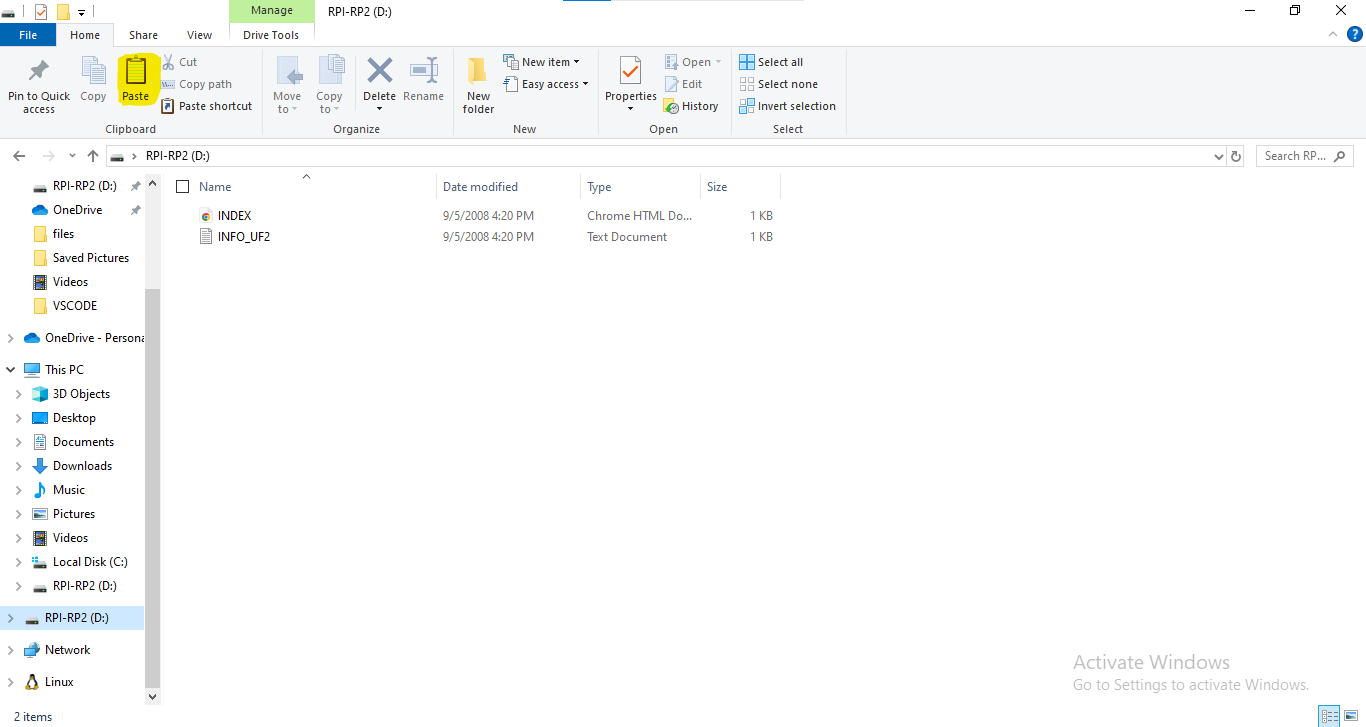The image size is (1366, 727).
Task: Click the Delete X icon
Action: pyautogui.click(x=379, y=71)
